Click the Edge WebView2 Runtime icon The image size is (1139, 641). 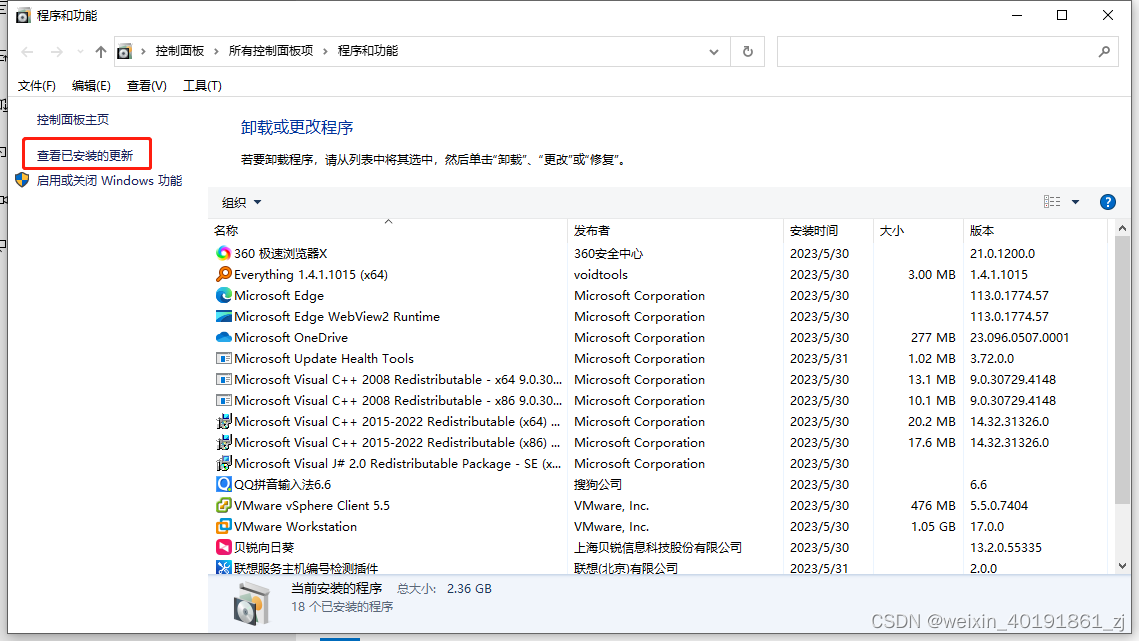click(224, 316)
